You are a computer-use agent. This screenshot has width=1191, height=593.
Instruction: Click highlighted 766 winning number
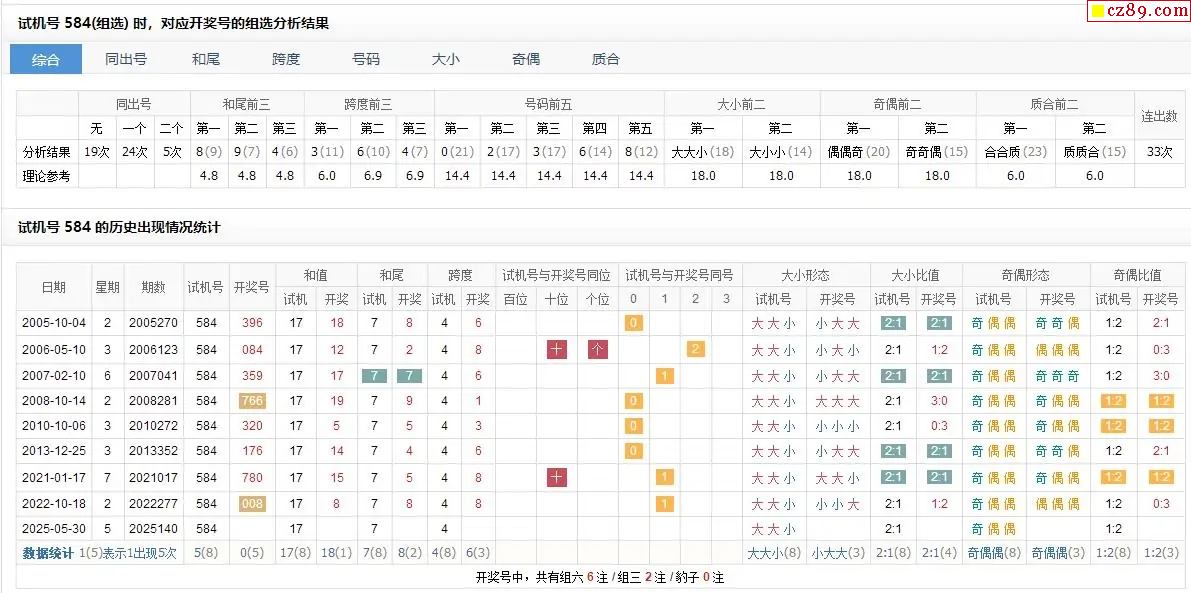(252, 401)
